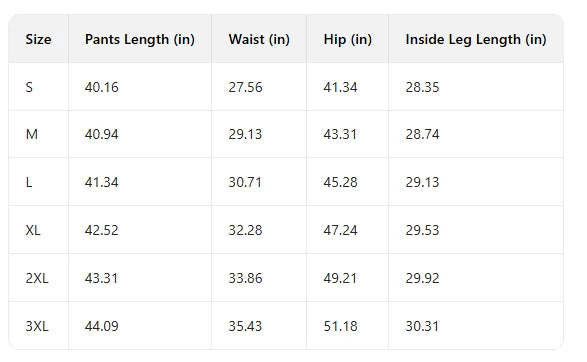The image size is (587, 362).
Task: Click pants length value 44.09
Action: point(101,326)
